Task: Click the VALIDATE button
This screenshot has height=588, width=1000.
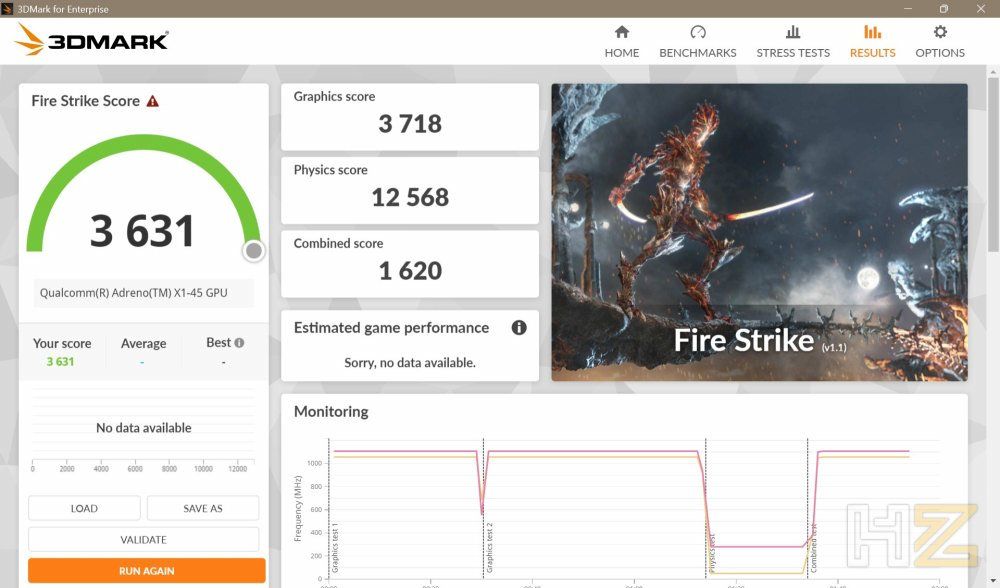Action: (143, 540)
